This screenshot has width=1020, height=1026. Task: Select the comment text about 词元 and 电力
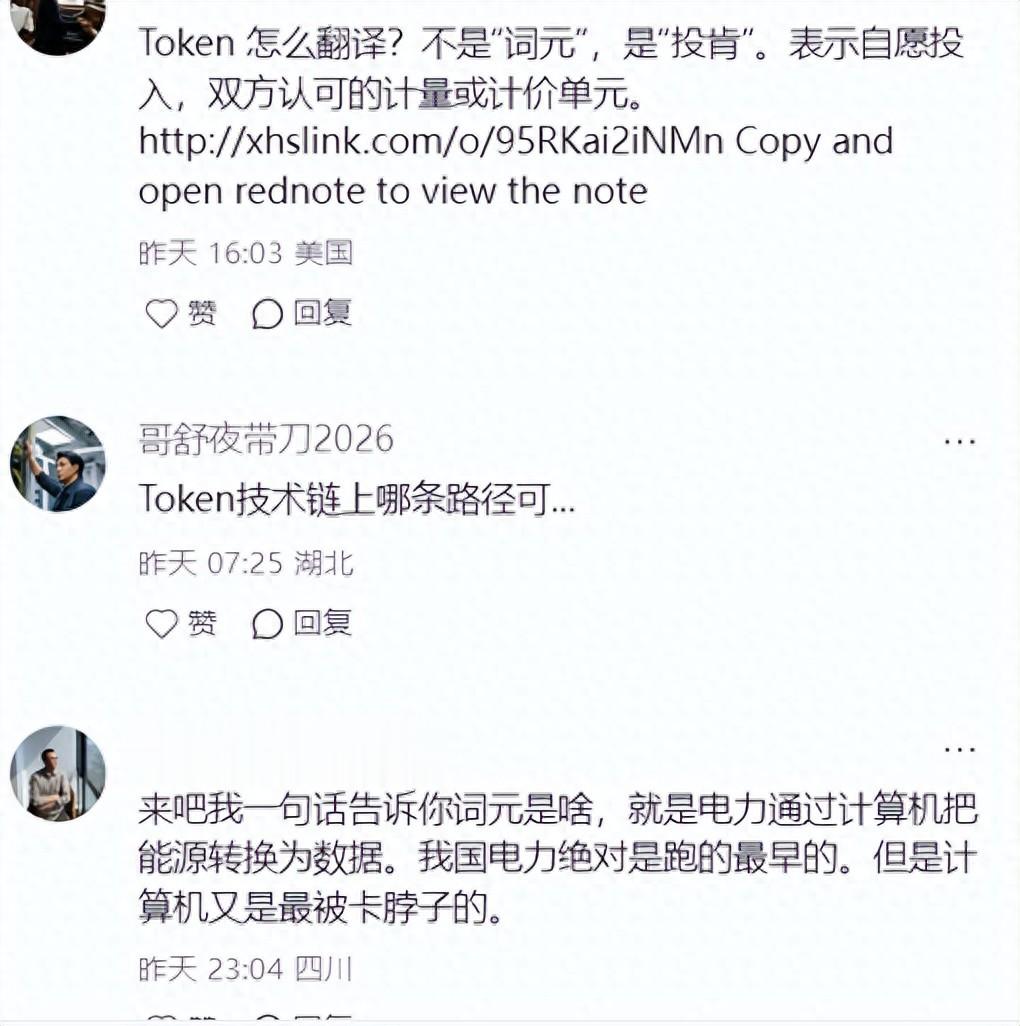pos(557,858)
